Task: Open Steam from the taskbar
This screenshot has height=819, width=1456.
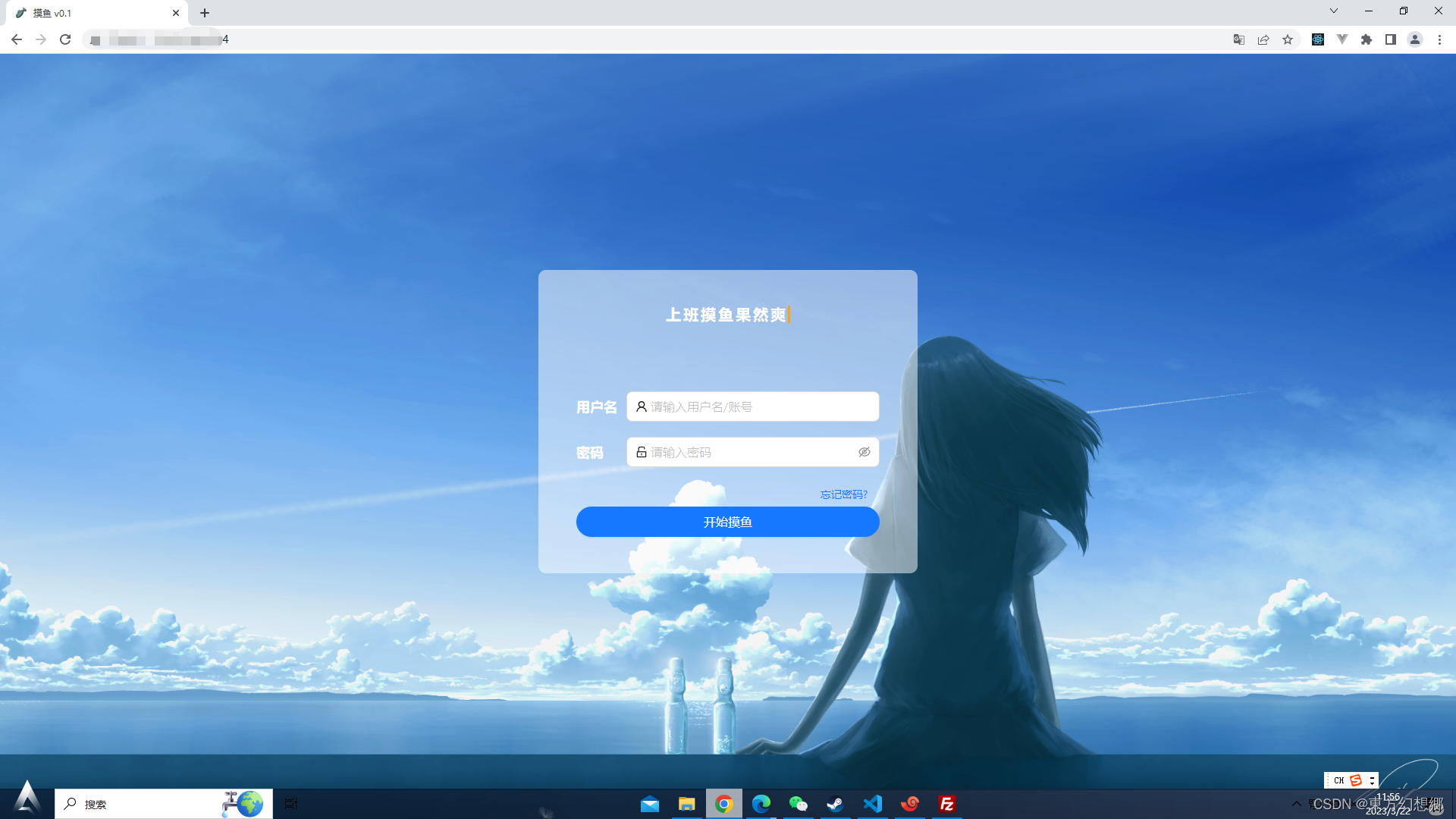Action: click(x=836, y=804)
